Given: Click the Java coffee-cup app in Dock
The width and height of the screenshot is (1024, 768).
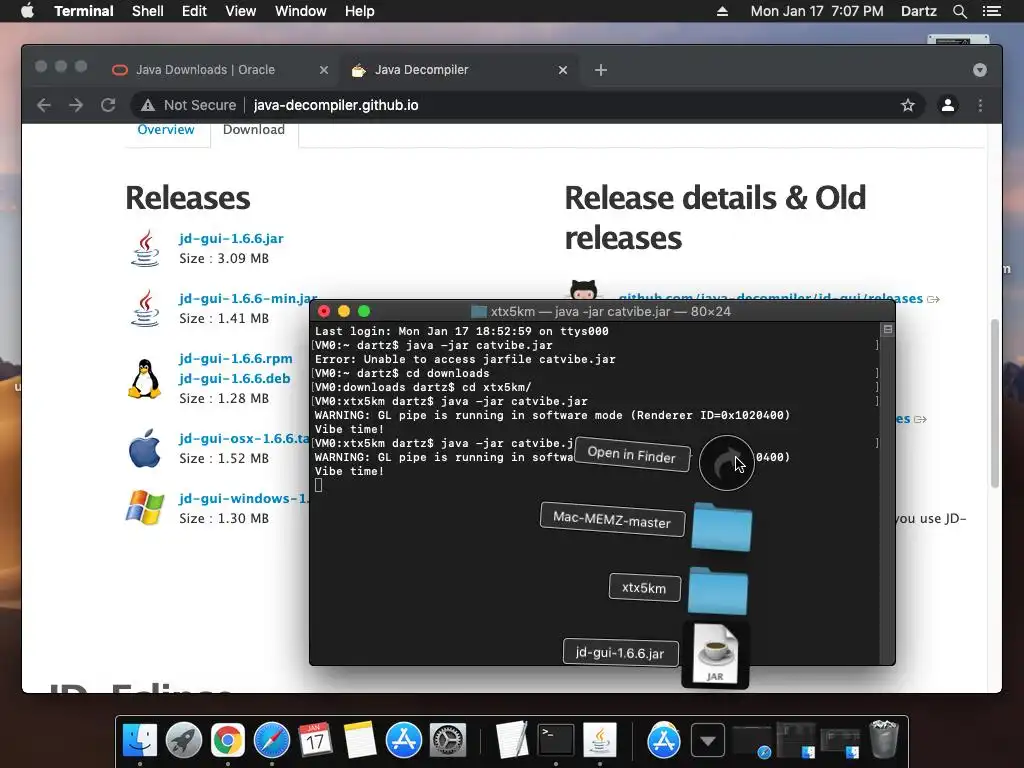Looking at the screenshot, I should (600, 740).
